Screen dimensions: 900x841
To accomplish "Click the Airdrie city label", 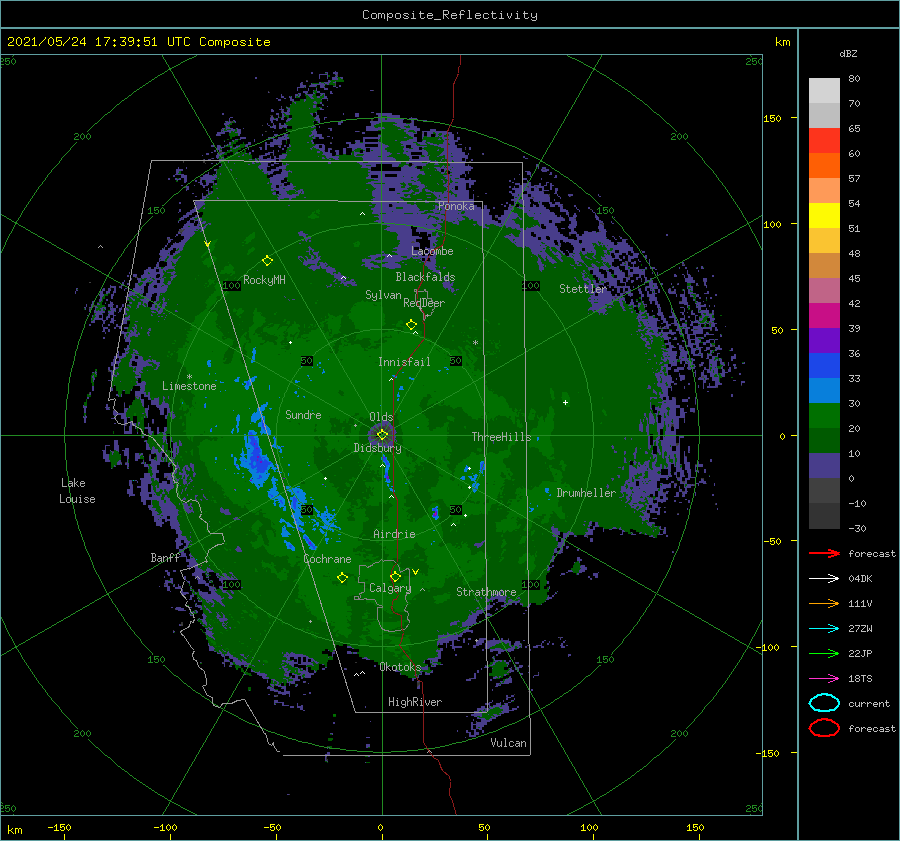I will [x=394, y=534].
